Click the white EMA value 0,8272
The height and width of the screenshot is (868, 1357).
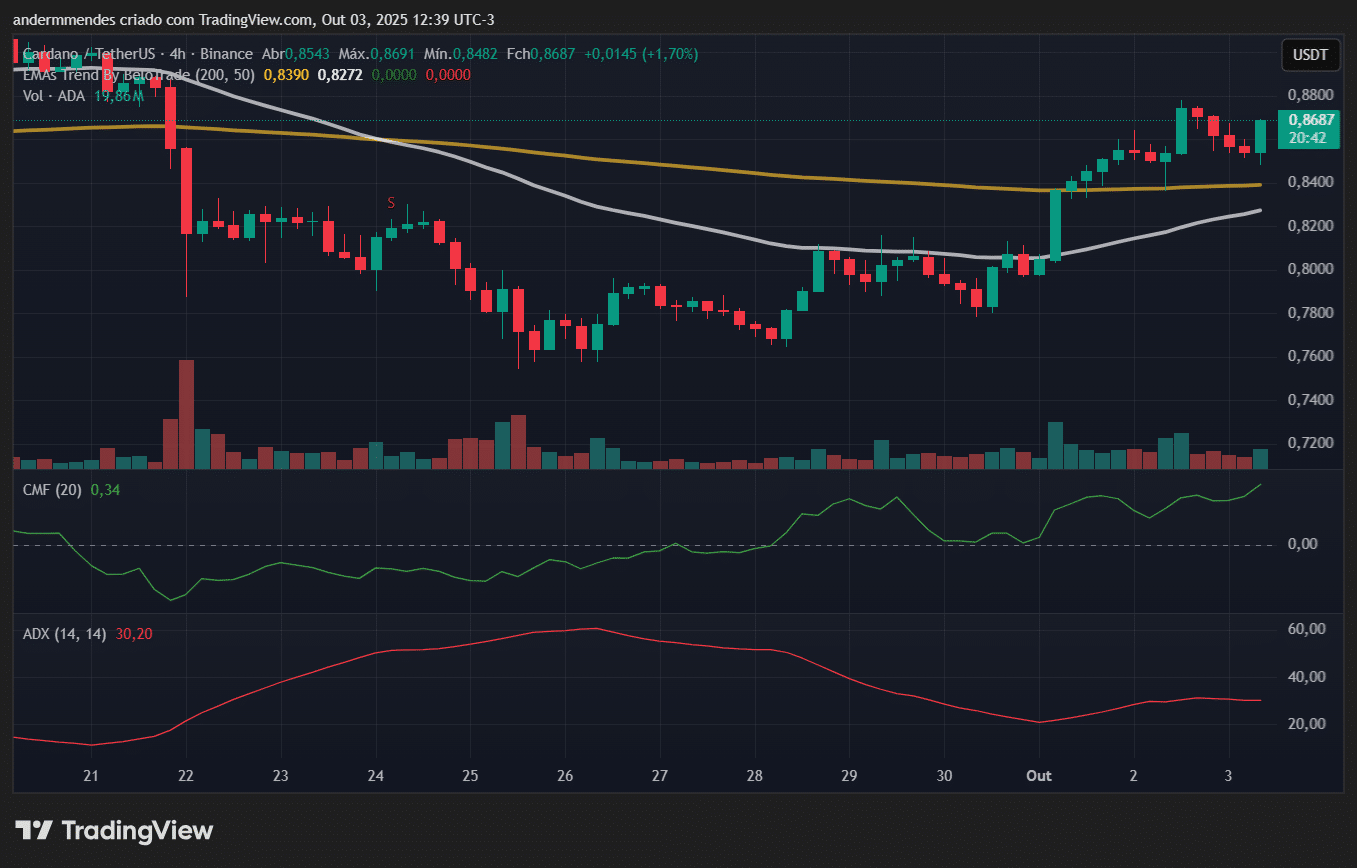338,75
